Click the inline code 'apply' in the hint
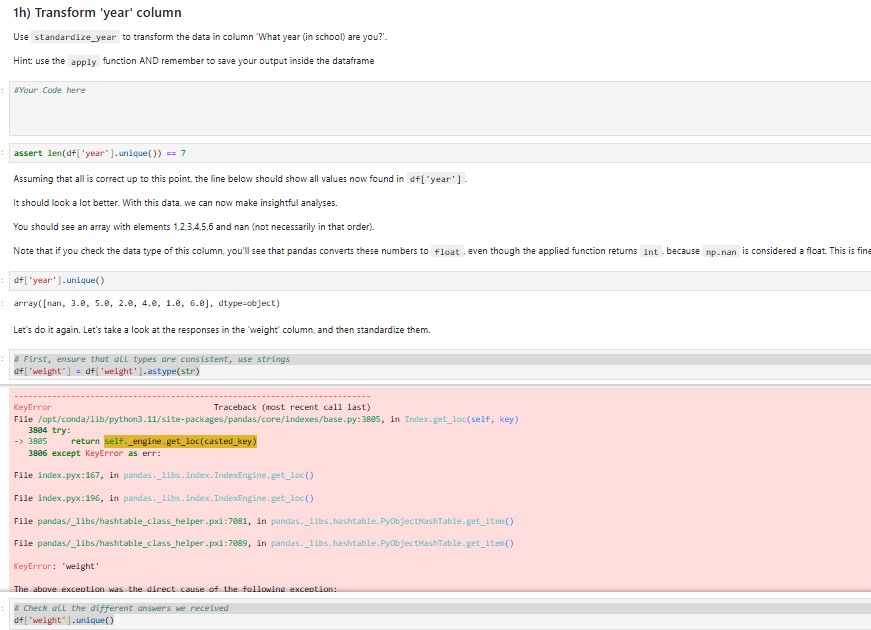 83,62
